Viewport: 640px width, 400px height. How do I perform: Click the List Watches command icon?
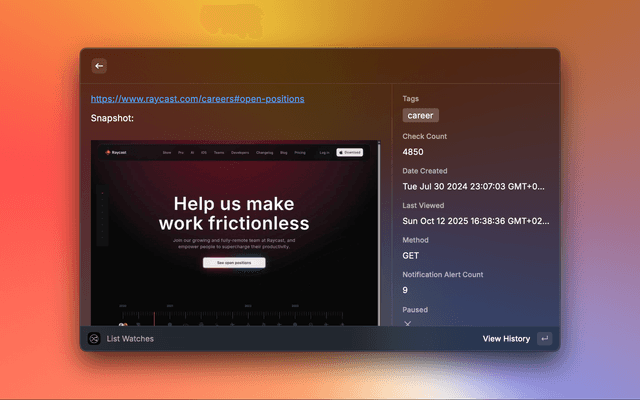pos(94,339)
